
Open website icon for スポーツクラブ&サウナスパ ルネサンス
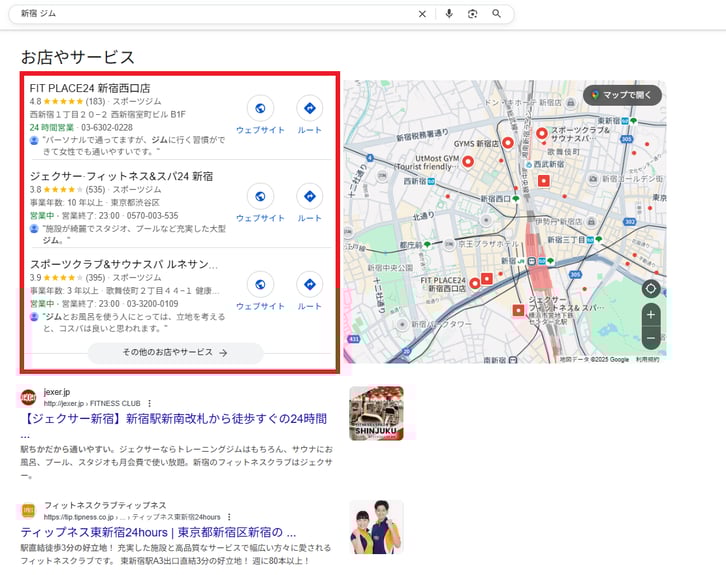point(260,284)
